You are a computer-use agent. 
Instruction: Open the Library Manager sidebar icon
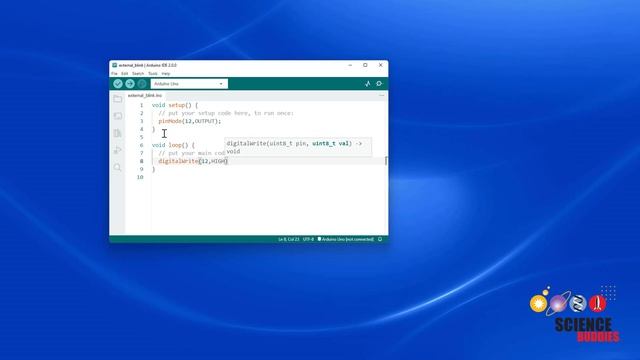pos(118,133)
